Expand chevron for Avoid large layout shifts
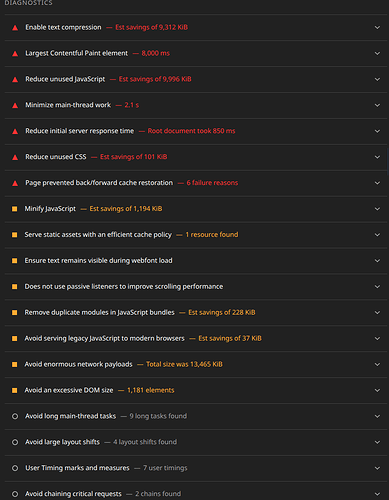This screenshot has height=500, width=389. 377,442
